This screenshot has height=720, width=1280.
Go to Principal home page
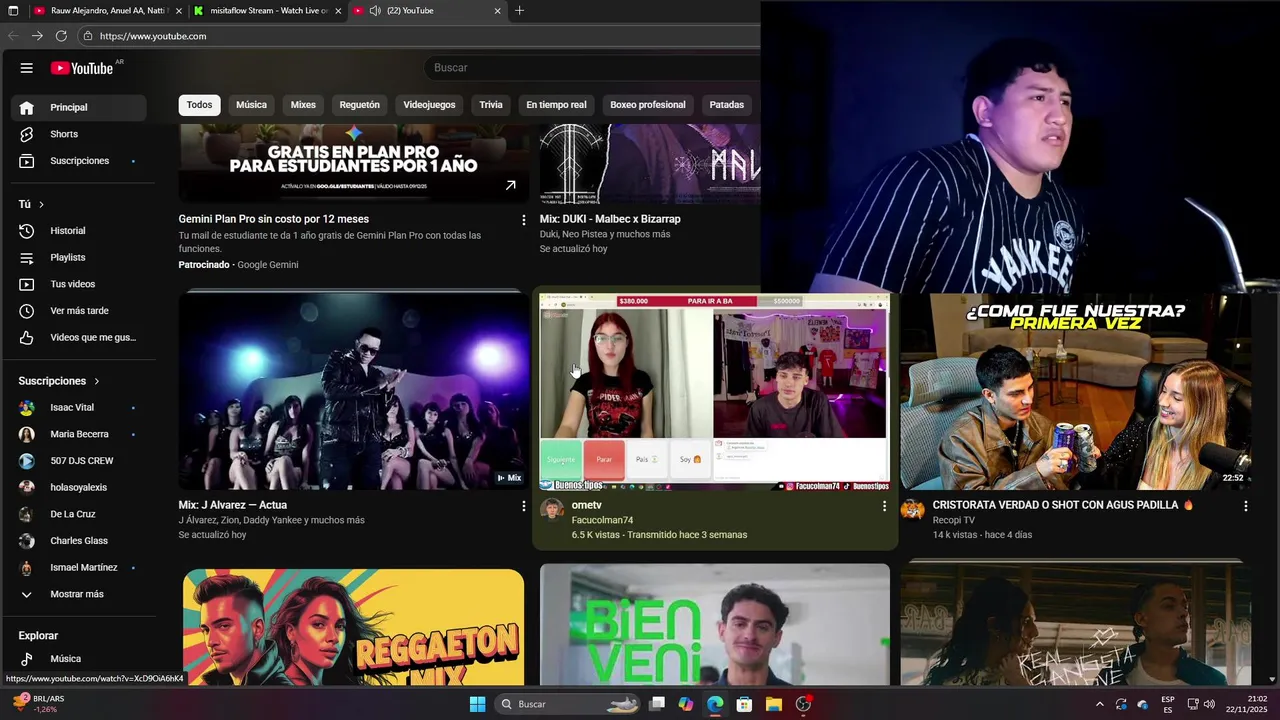click(78, 107)
